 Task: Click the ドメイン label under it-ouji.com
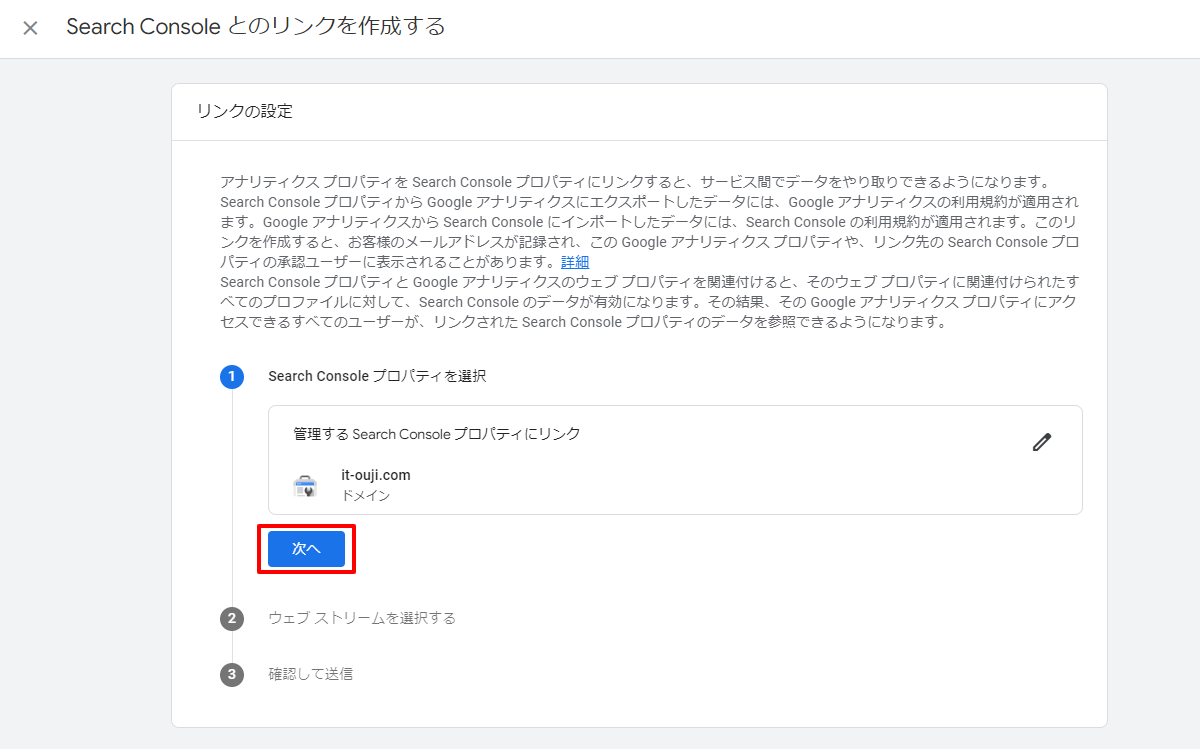tap(366, 495)
